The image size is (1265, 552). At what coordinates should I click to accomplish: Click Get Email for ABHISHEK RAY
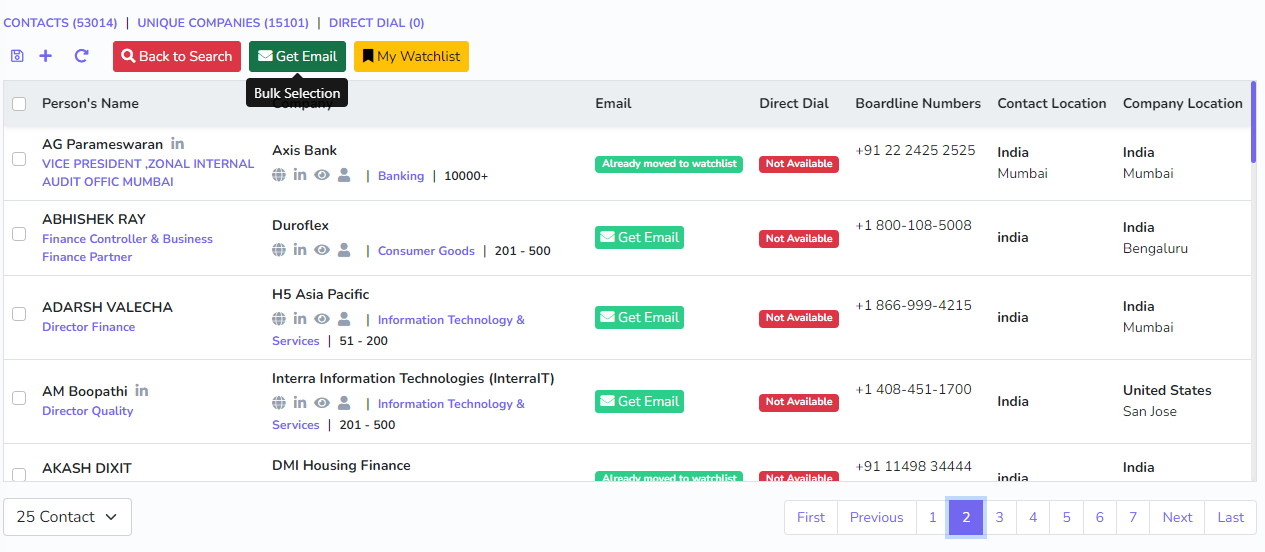tap(639, 238)
